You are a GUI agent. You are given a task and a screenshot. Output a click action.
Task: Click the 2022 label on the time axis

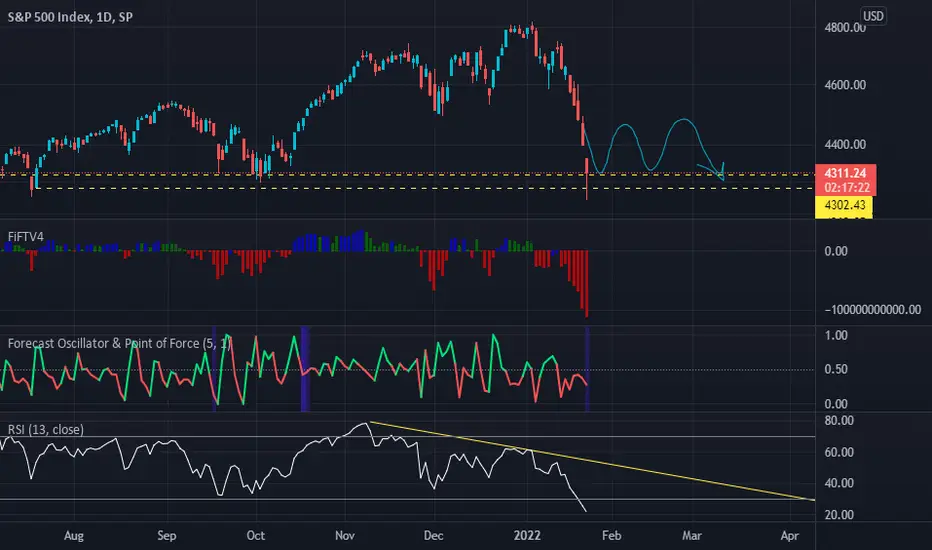527,536
